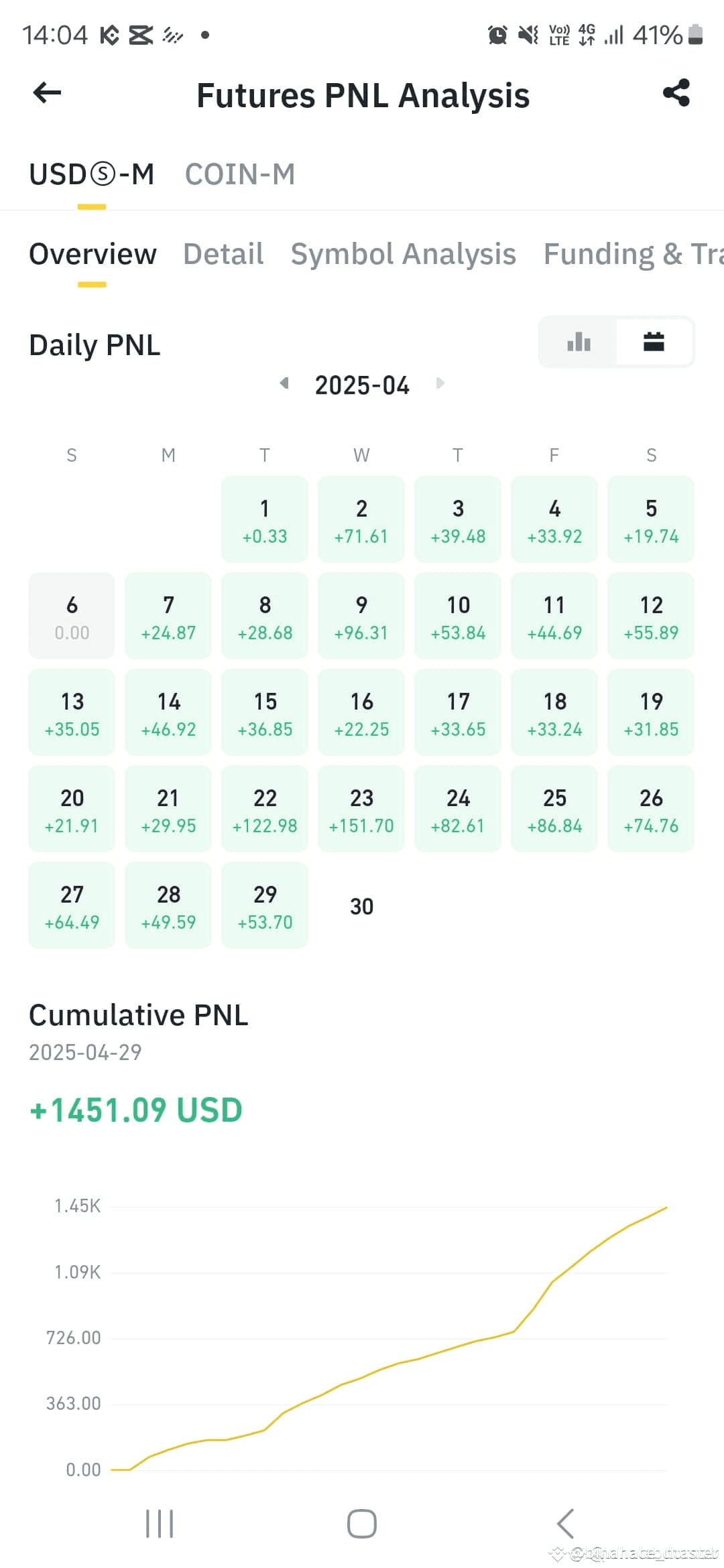Go to previous month arrow
Image resolution: width=724 pixels, height=1568 pixels.
(284, 383)
